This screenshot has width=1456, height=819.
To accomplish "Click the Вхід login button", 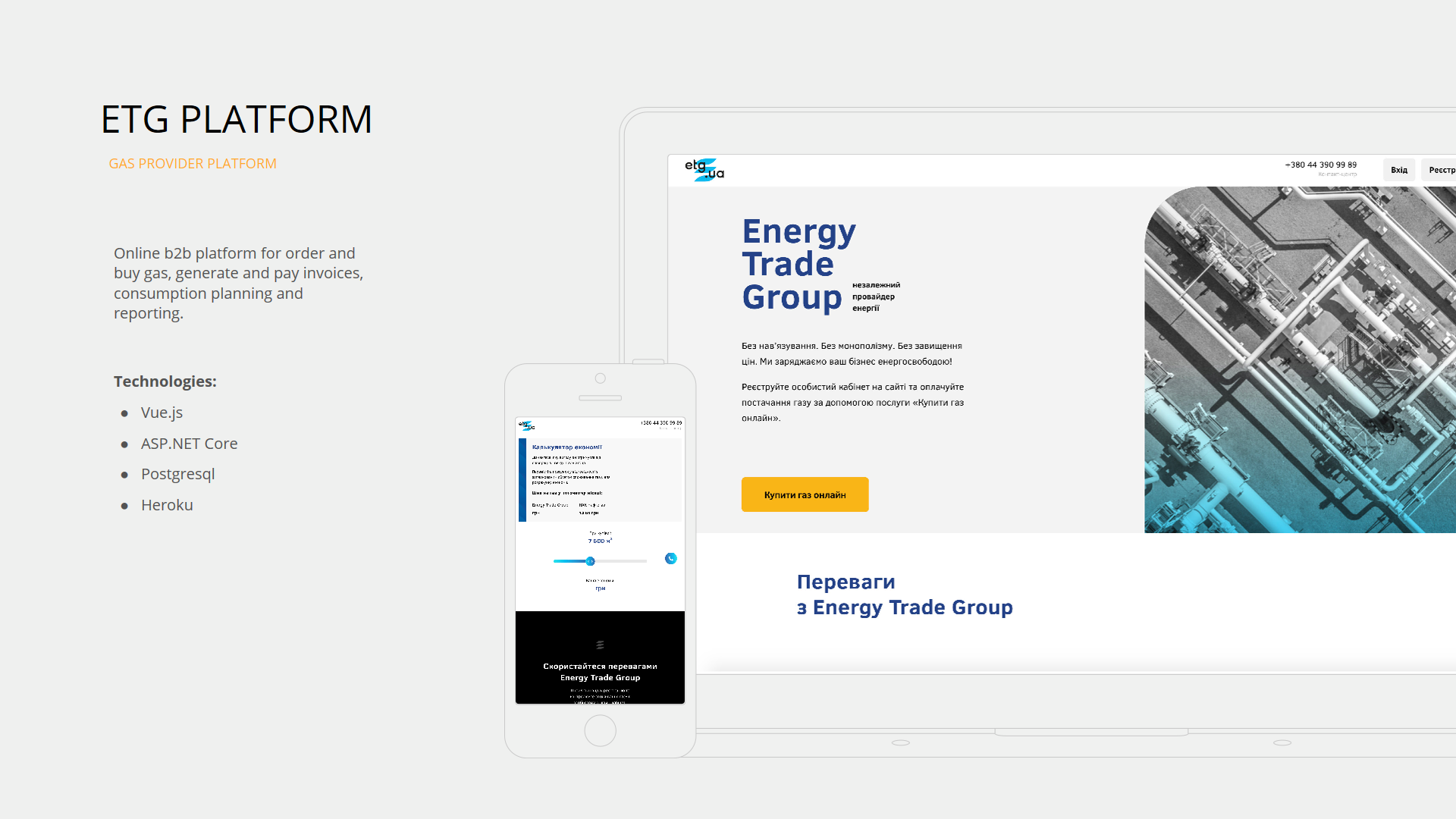I will (x=1399, y=170).
